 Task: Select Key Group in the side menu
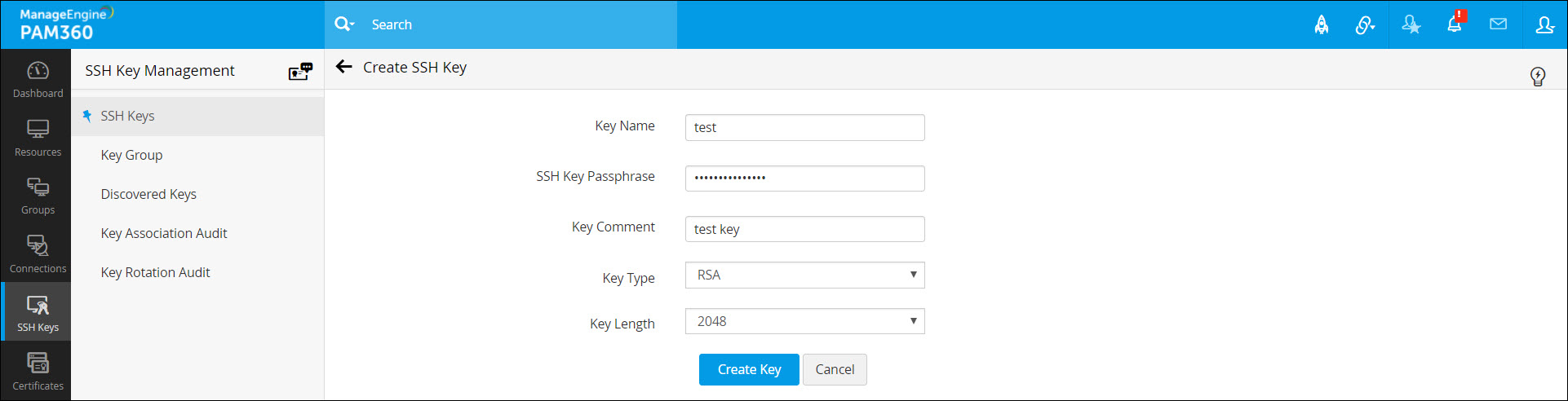(x=131, y=155)
